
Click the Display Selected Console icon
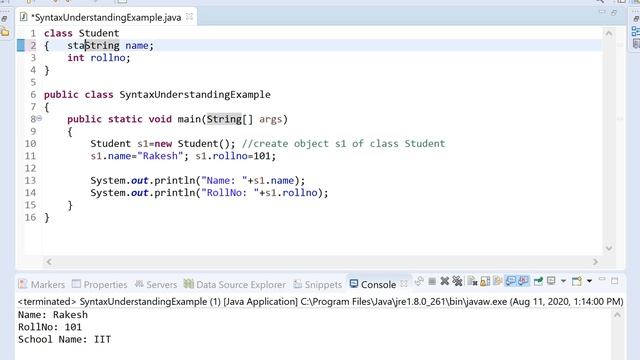pyautogui.click(x=551, y=281)
